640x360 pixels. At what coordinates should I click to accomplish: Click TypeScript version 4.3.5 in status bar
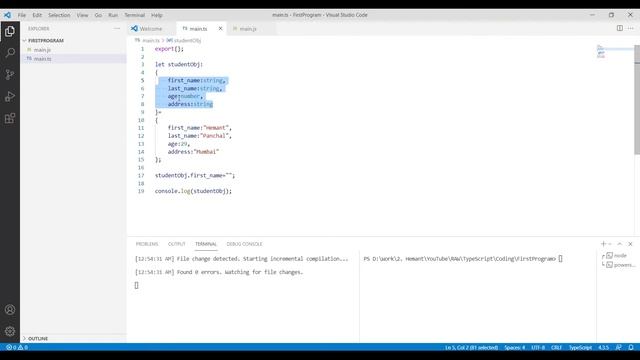(x=603, y=347)
